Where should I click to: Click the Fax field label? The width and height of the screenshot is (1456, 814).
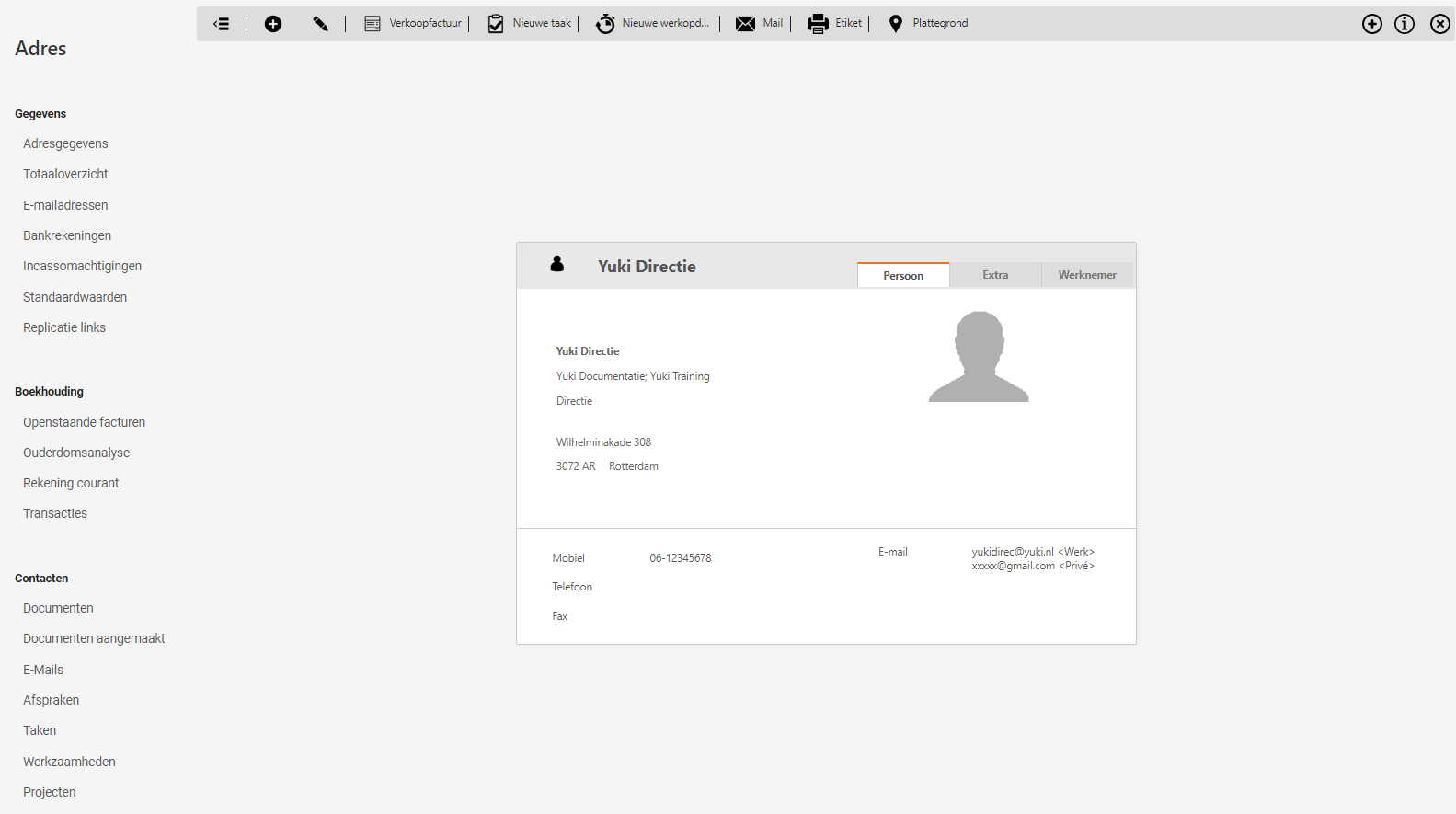click(560, 616)
